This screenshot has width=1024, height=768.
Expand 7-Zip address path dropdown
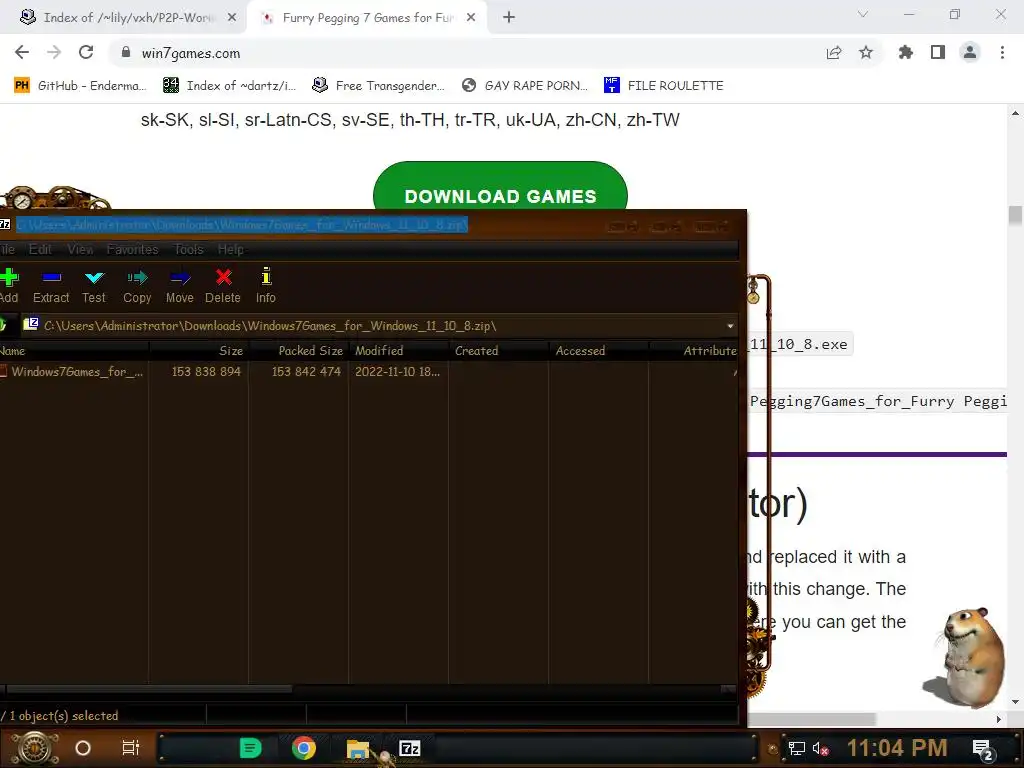(x=730, y=325)
